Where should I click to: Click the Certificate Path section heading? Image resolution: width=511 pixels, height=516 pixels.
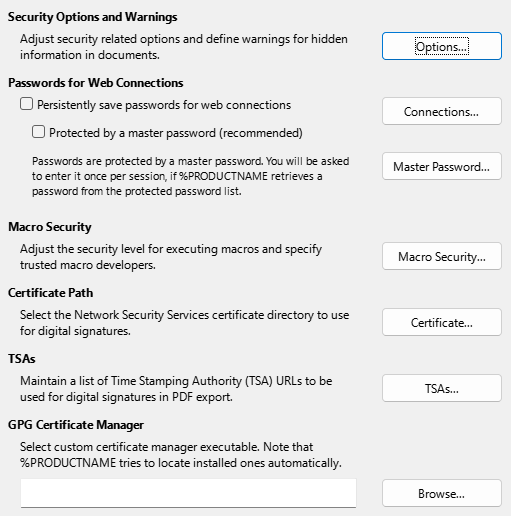coord(51,293)
